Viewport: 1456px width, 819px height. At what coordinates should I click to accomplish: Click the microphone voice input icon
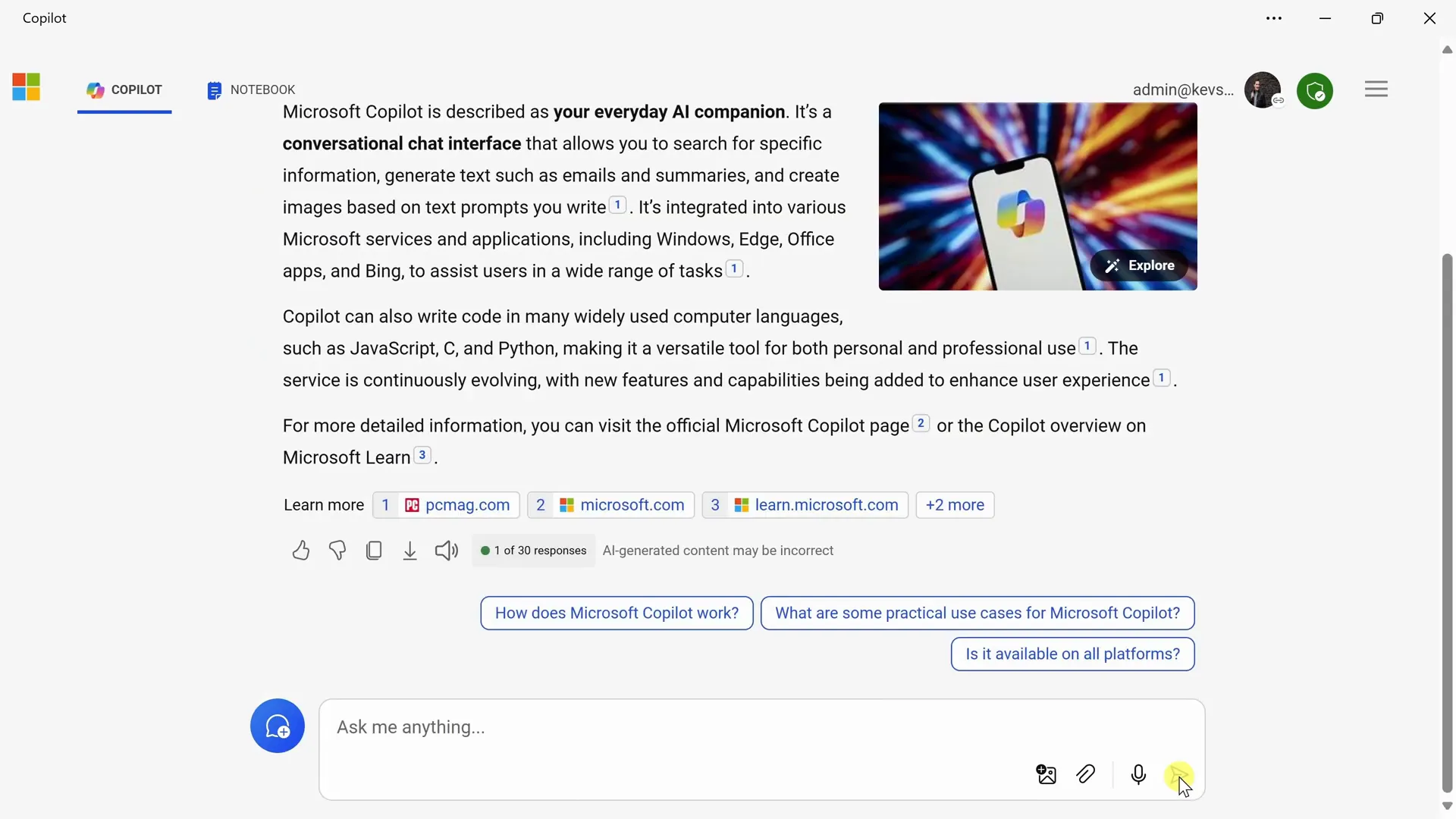(1138, 774)
